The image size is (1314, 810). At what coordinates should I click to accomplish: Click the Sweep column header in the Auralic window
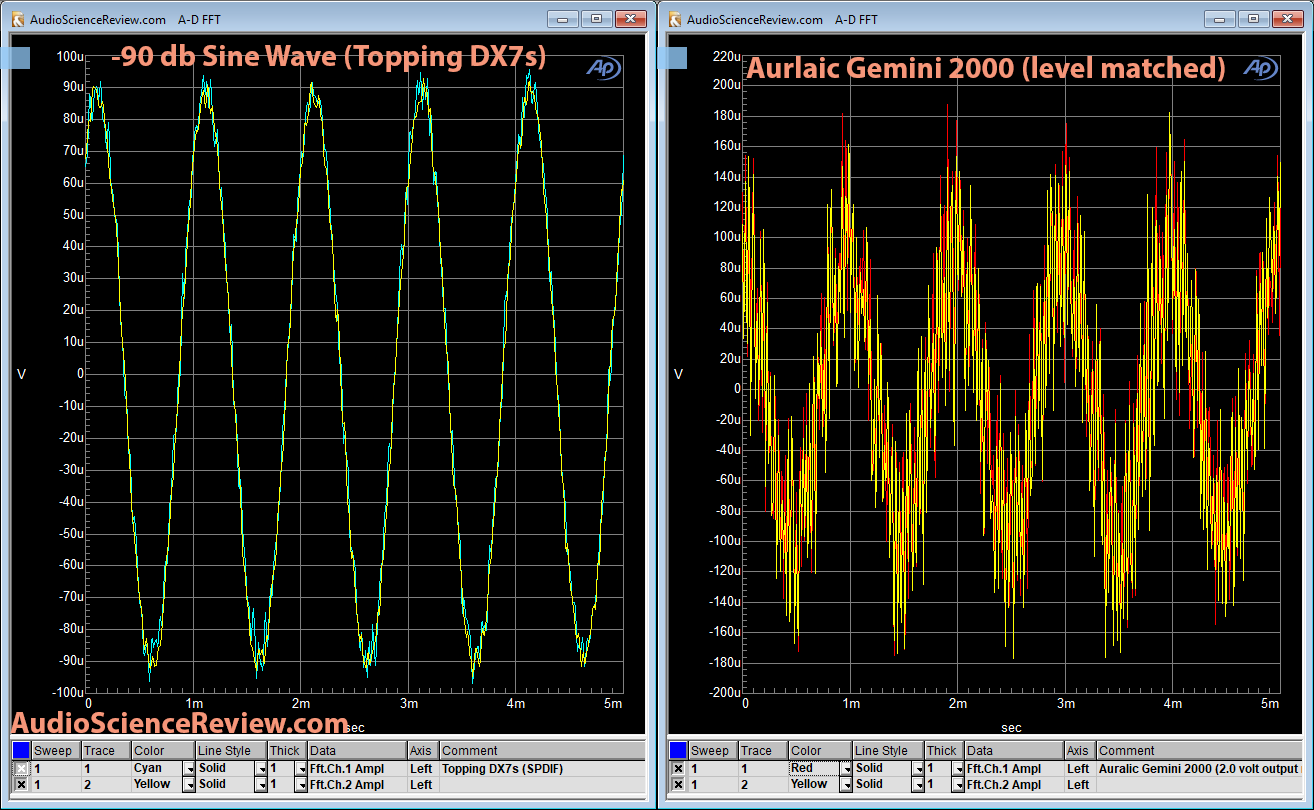pos(713,750)
